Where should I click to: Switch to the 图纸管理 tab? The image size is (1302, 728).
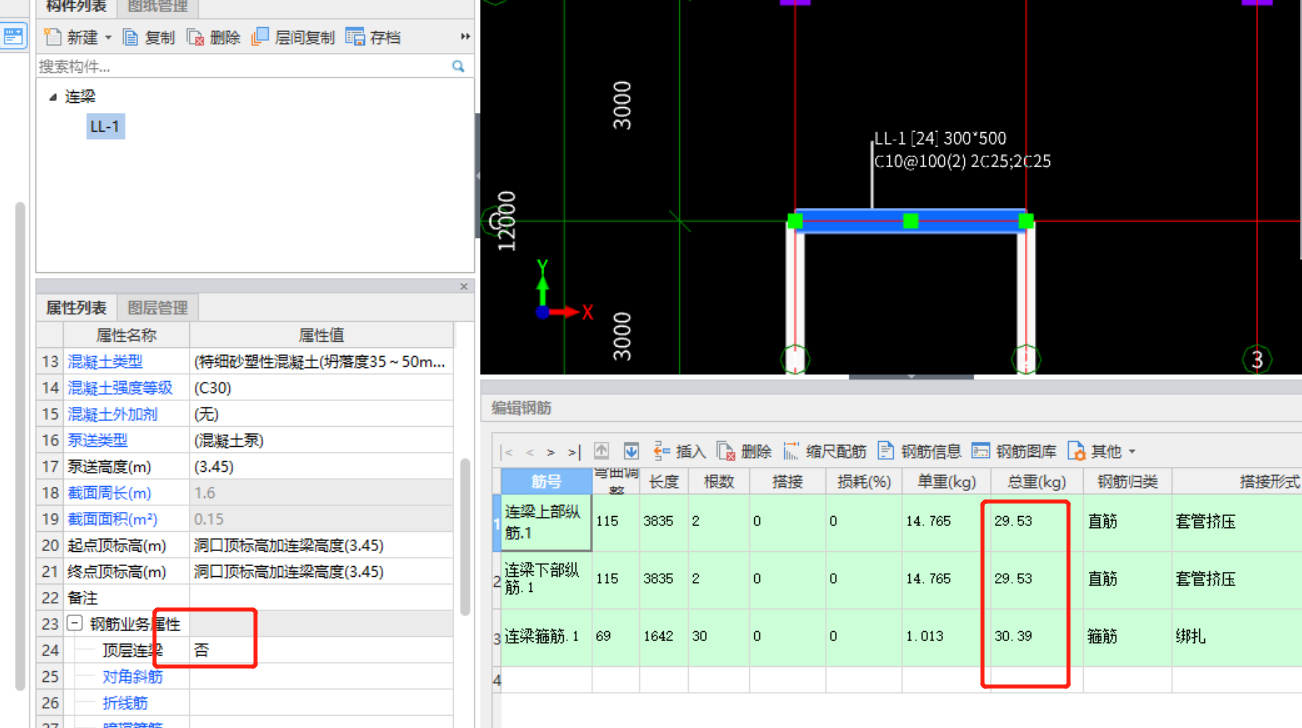tap(157, 7)
